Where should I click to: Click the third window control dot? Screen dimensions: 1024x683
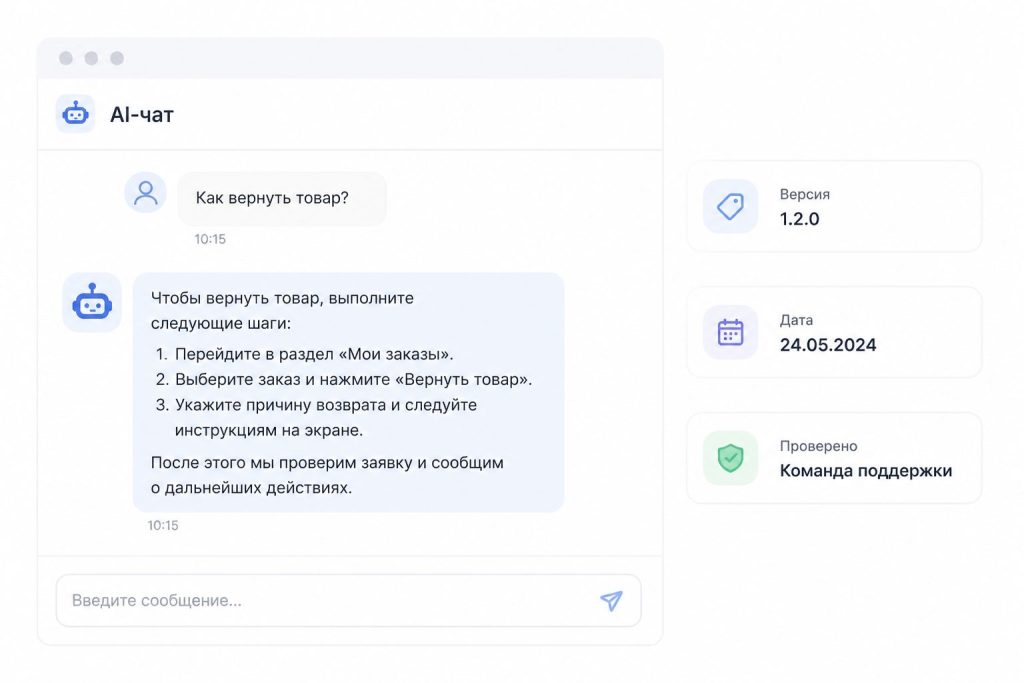117,58
